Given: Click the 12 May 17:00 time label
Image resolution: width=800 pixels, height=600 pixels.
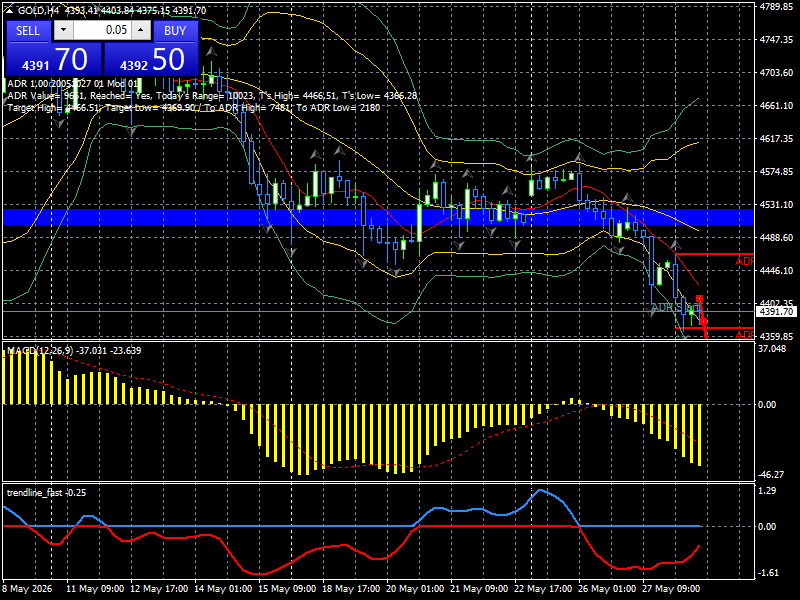Looking at the screenshot, I should [159, 589].
